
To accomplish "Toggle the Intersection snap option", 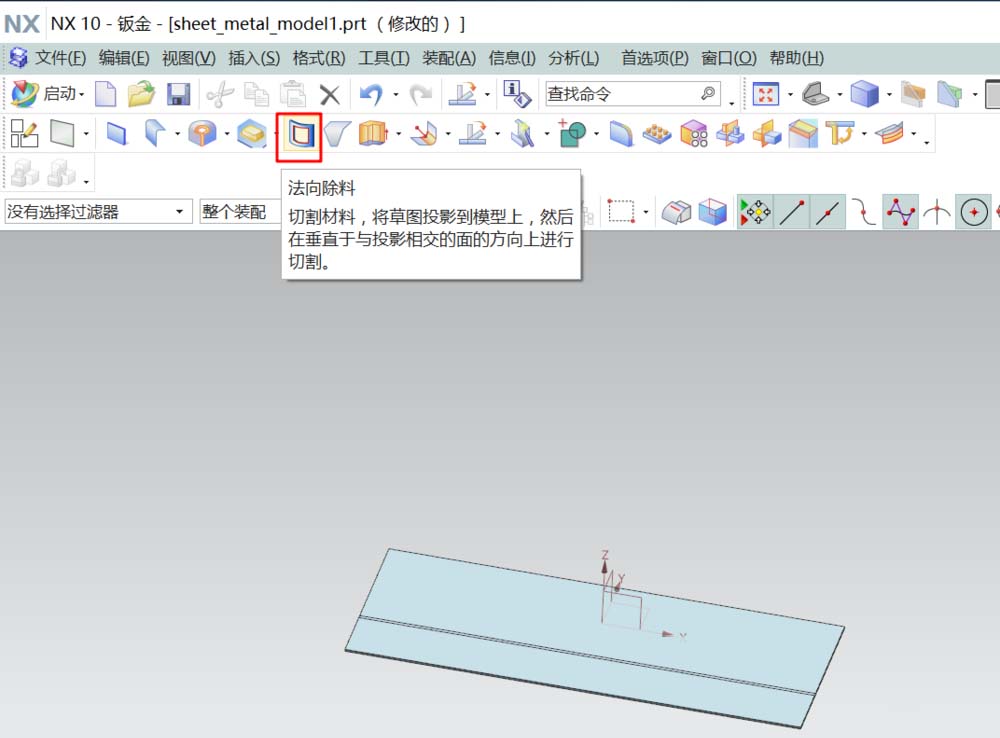I will click(937, 212).
